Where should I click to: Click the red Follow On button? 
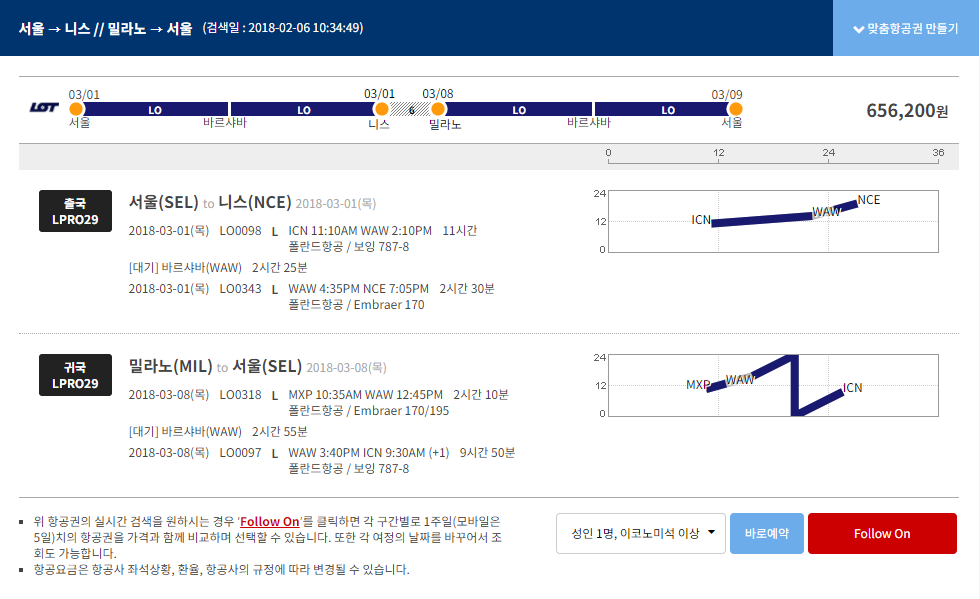click(x=882, y=533)
